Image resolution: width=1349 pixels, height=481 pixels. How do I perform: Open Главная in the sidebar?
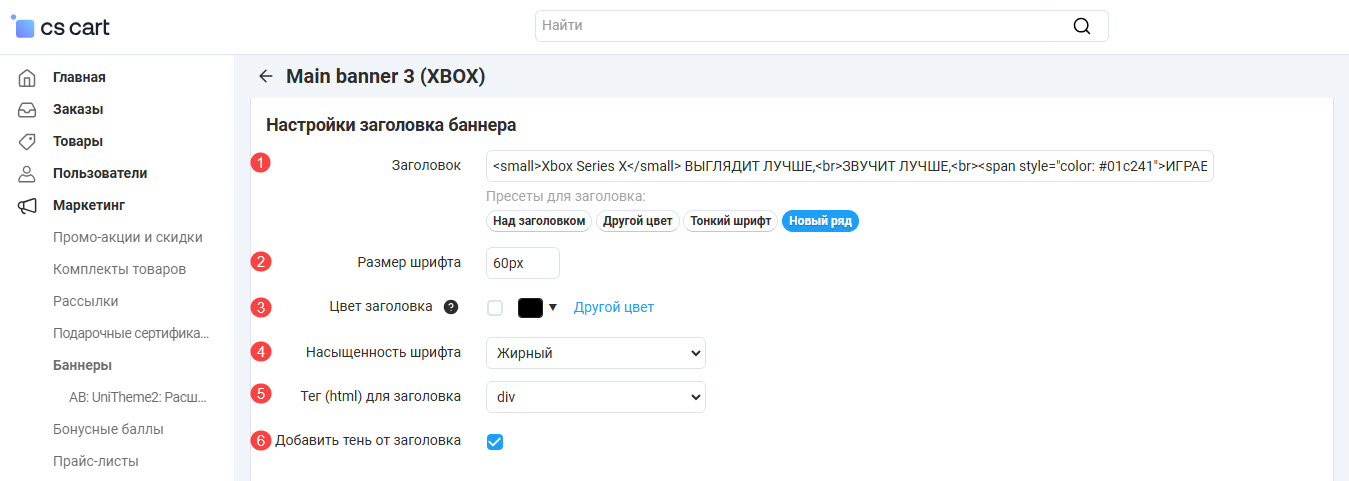(79, 77)
